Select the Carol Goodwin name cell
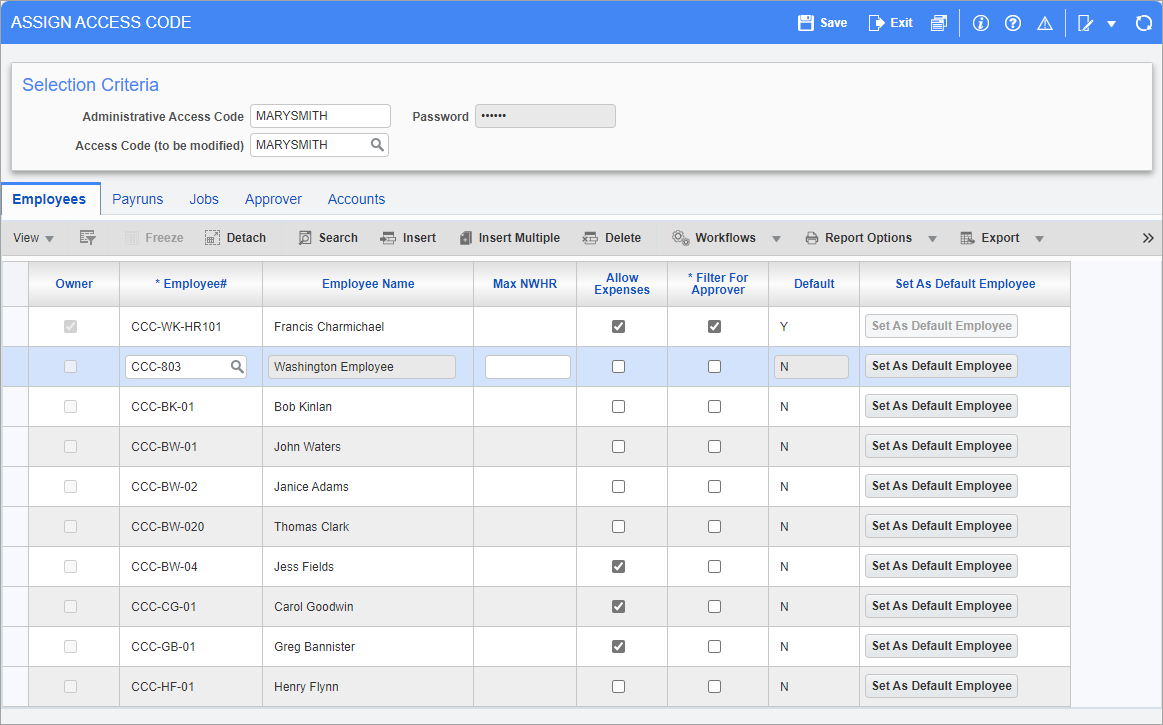 pos(368,607)
